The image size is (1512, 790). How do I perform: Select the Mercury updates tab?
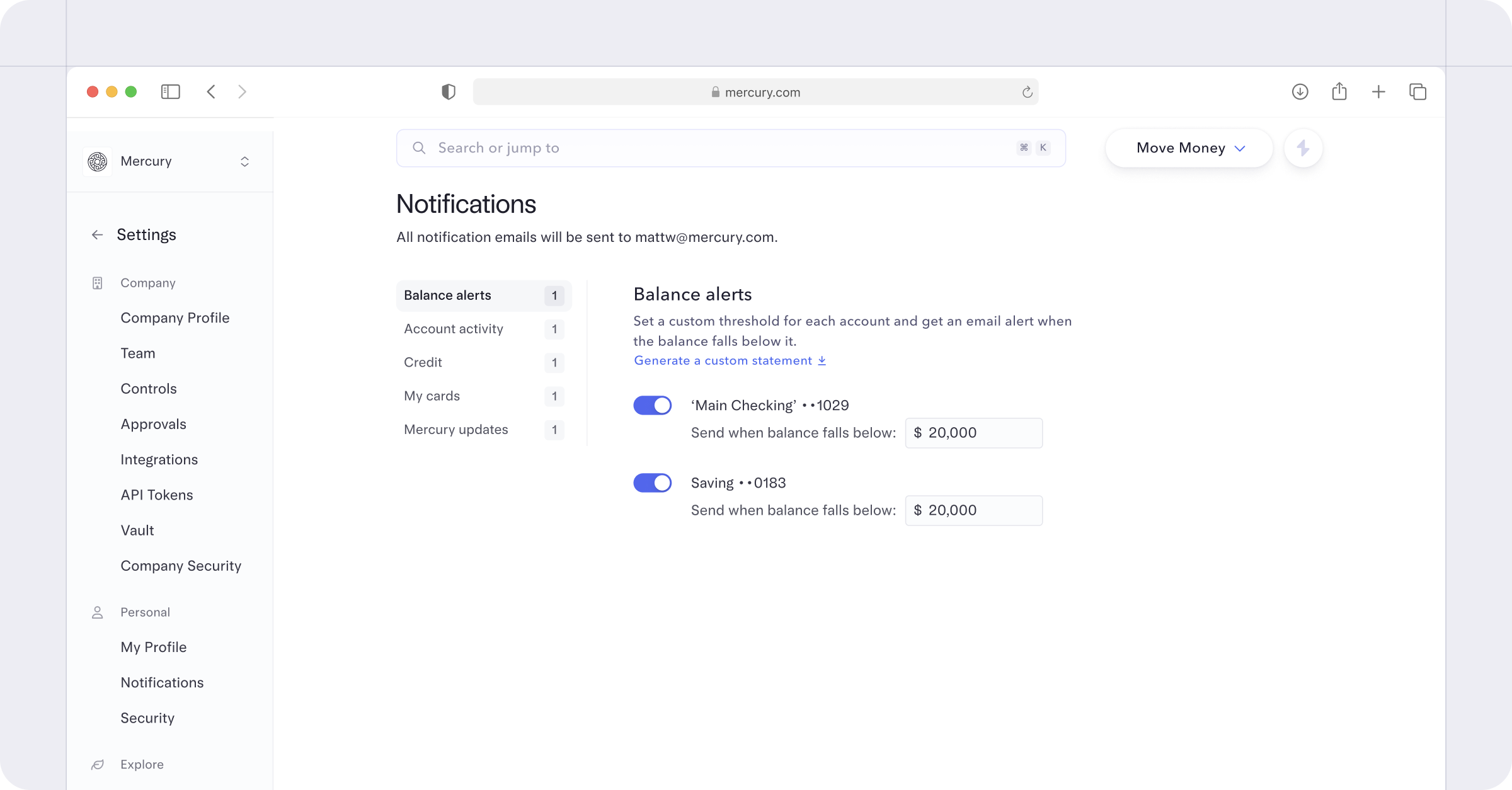484,430
